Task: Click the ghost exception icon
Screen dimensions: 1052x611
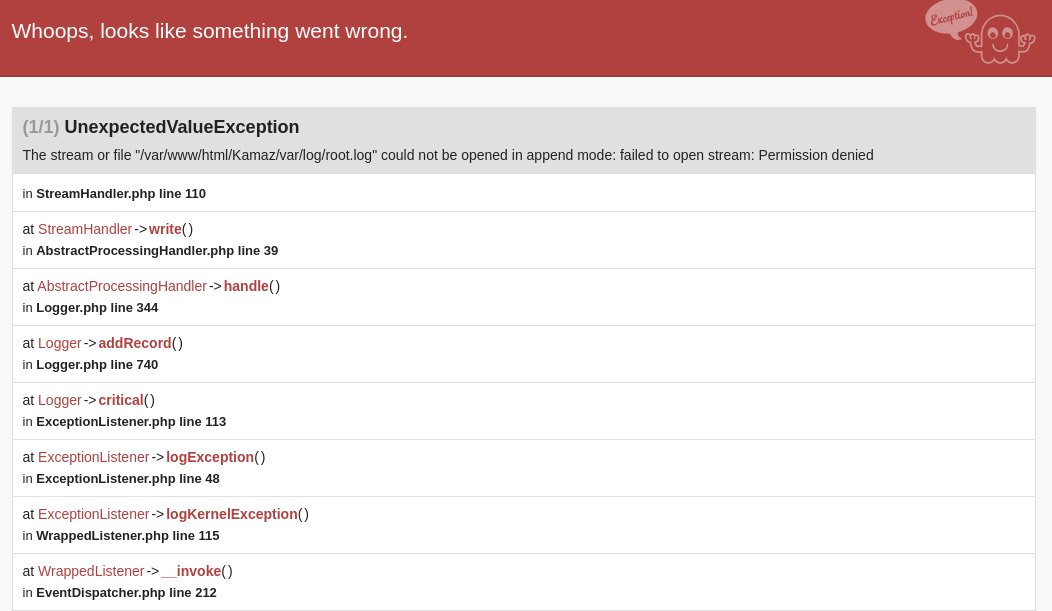Action: [1000, 40]
